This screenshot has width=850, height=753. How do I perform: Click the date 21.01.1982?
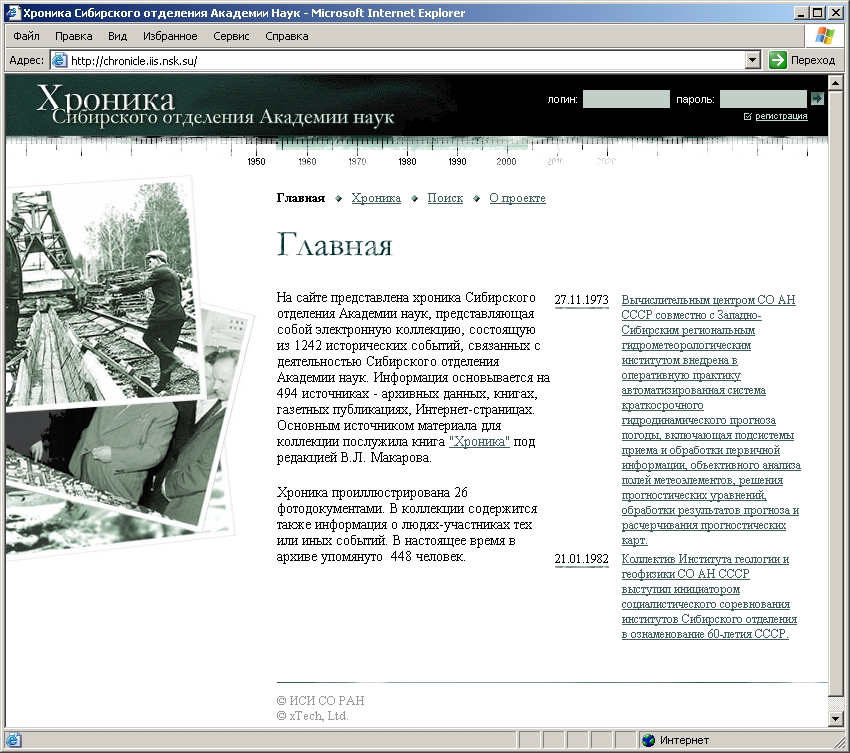[x=581, y=559]
